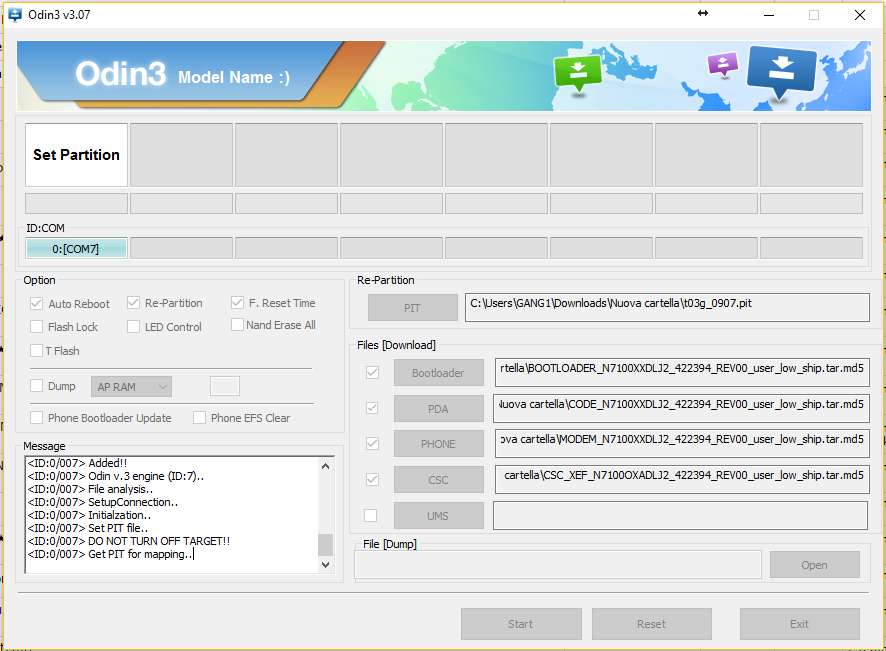This screenshot has width=886, height=651.
Task: Click the small box next to AP RAM
Action: pyautogui.click(x=225, y=386)
